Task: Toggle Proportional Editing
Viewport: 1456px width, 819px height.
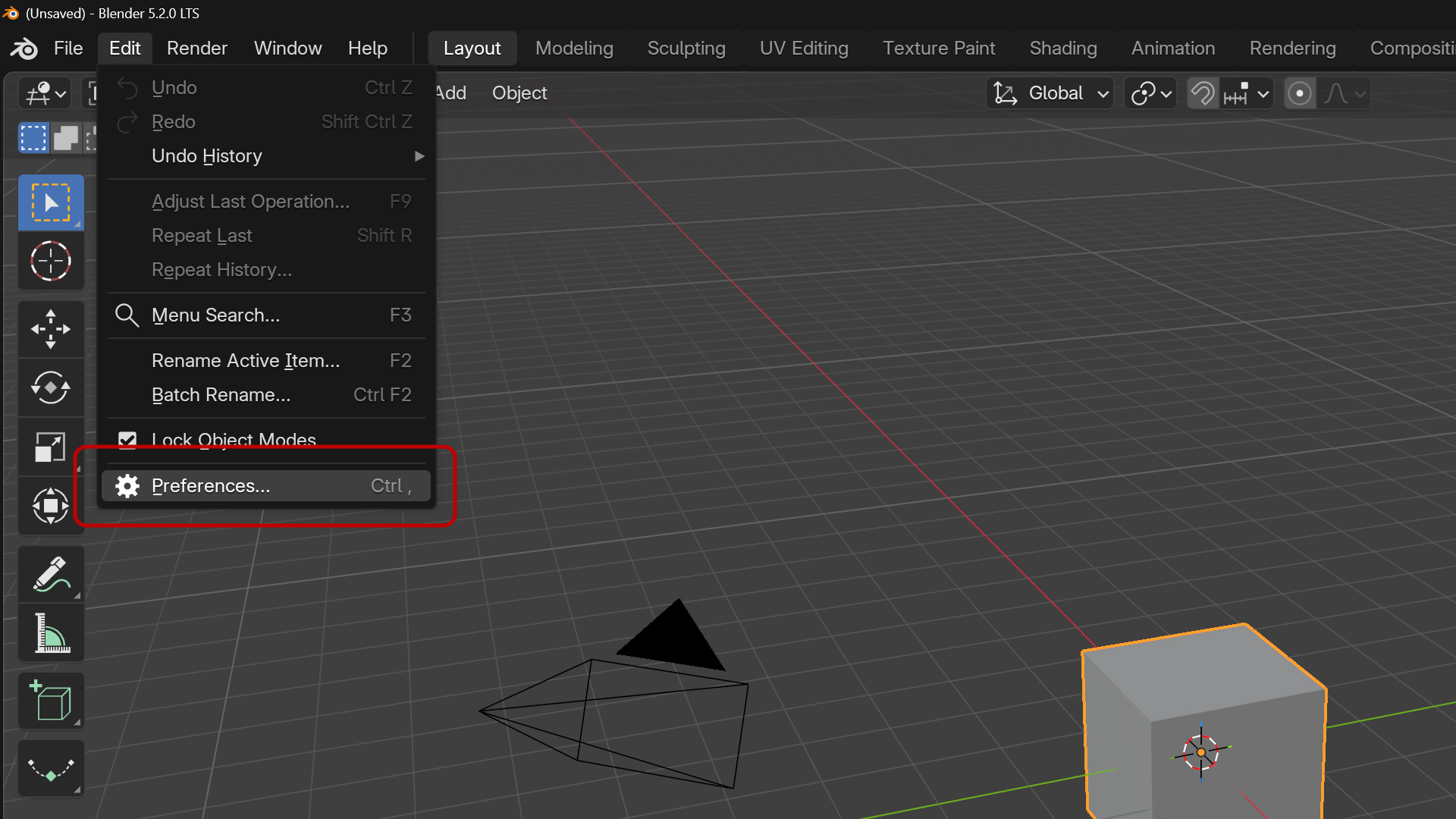Action: click(x=1300, y=93)
